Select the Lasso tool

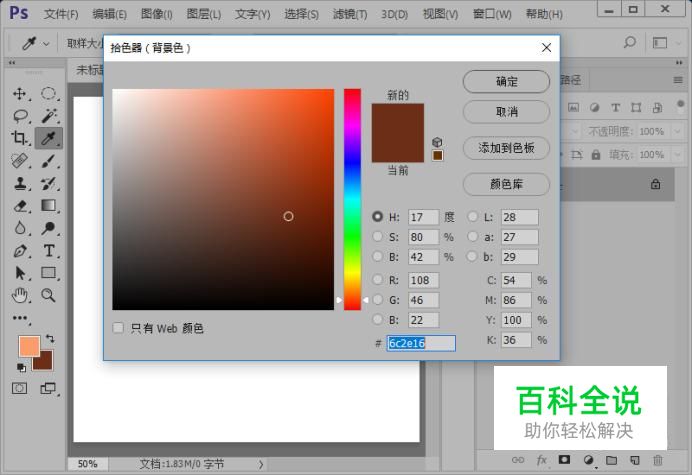point(20,116)
